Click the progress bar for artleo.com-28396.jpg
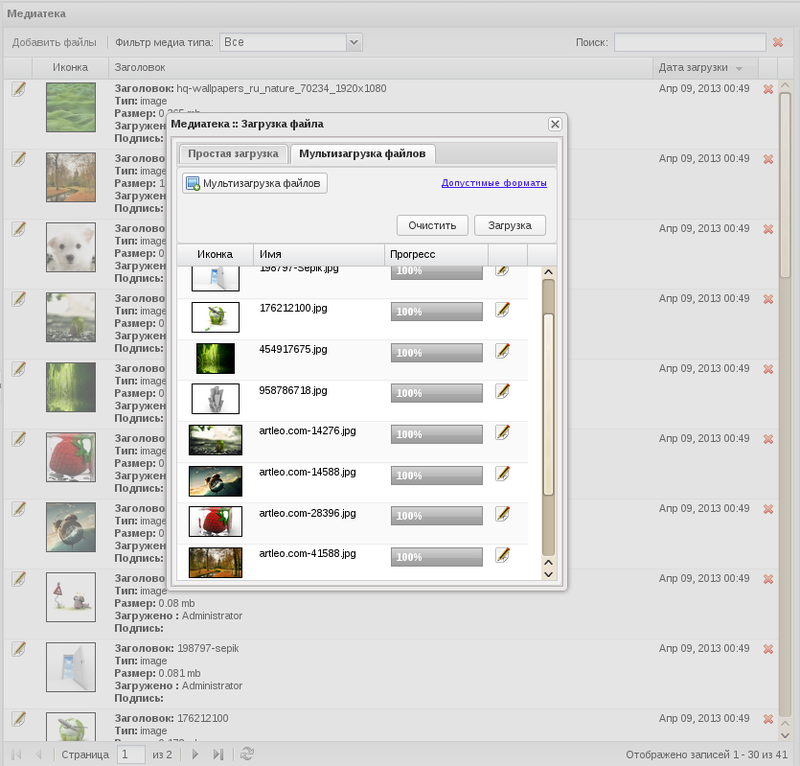 435,516
